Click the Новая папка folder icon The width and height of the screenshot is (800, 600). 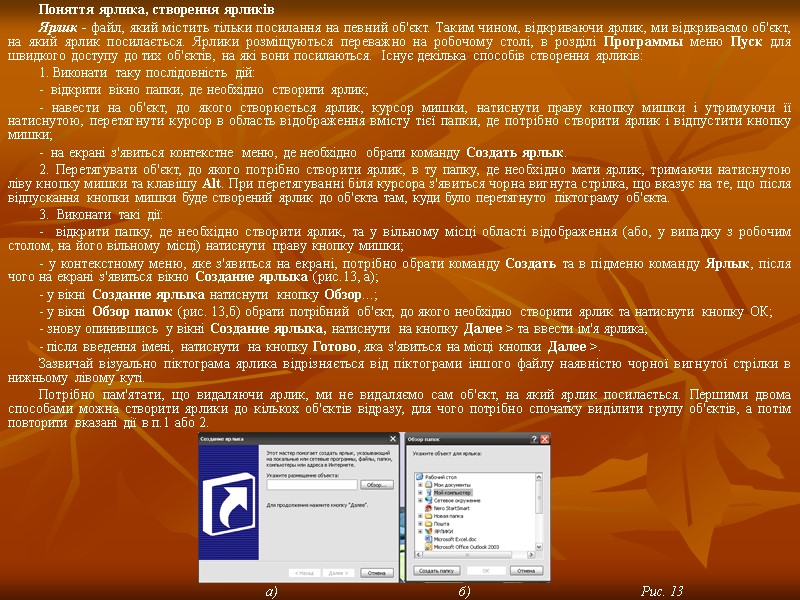[429, 516]
